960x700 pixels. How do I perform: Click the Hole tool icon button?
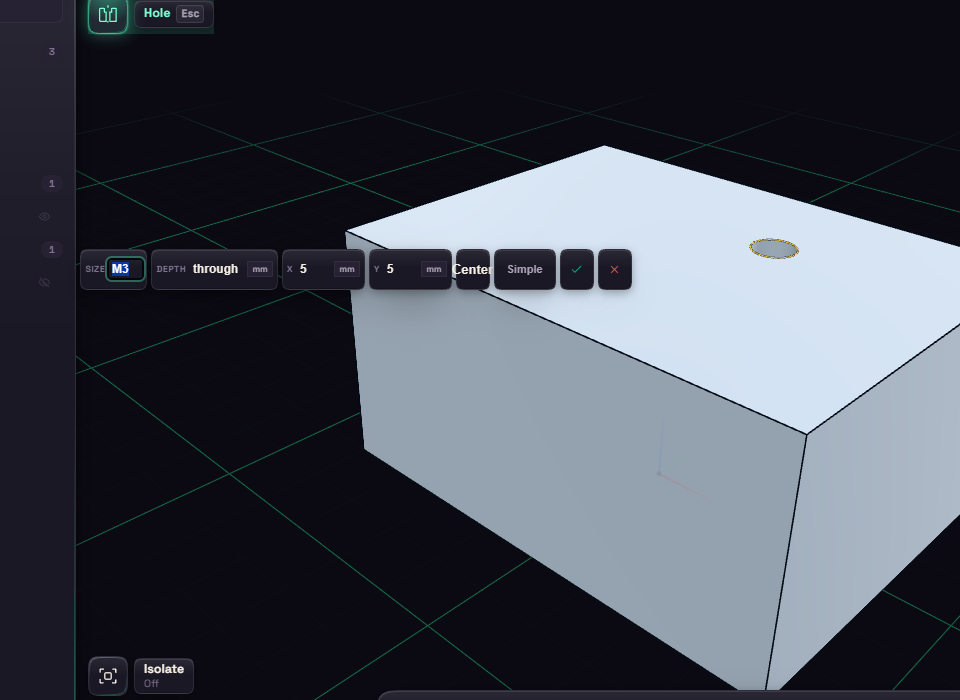click(x=108, y=14)
